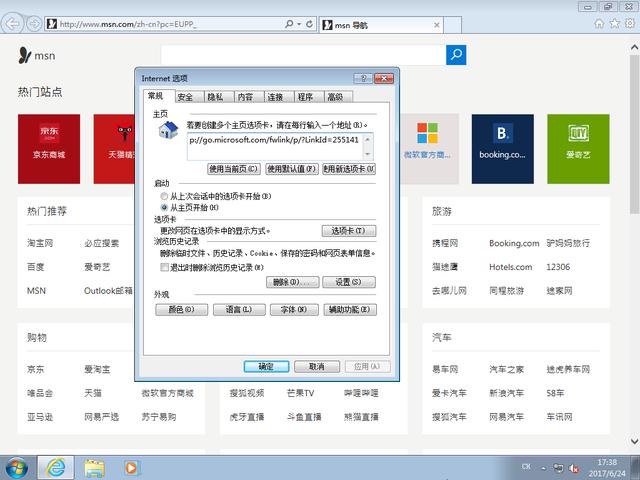Open the 字体 button
The image size is (640, 480).
294,309
